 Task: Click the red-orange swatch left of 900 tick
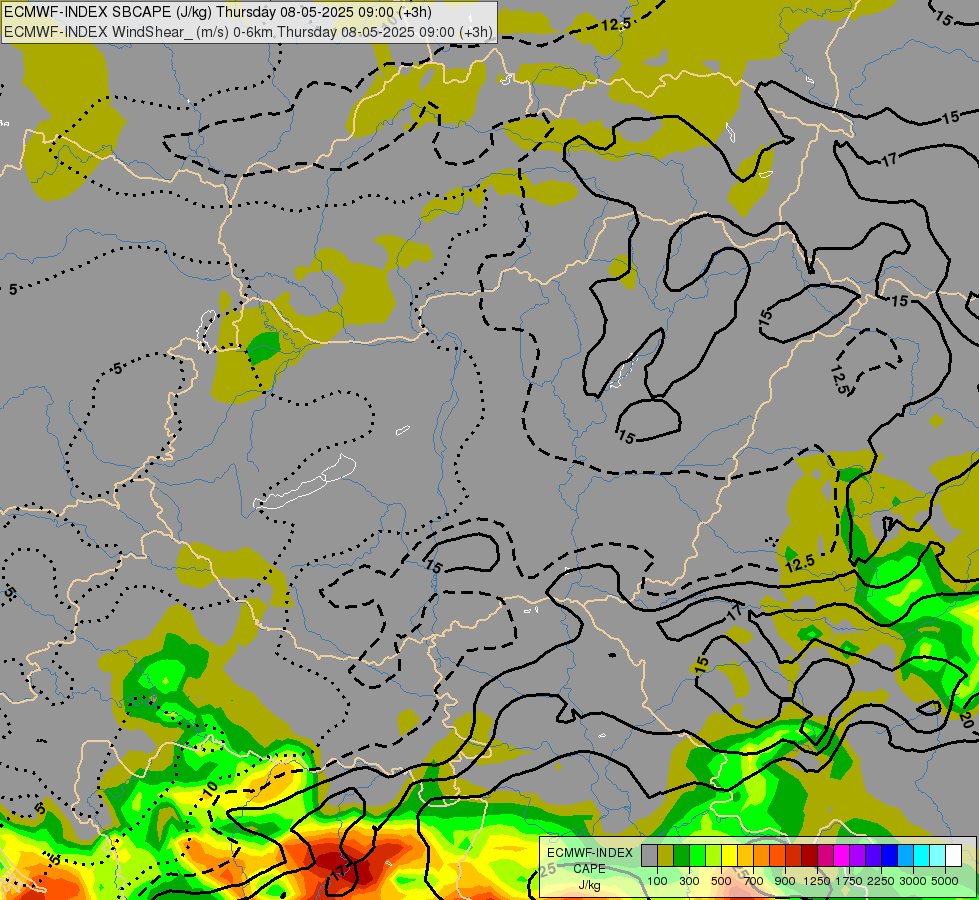pyautogui.click(x=778, y=855)
